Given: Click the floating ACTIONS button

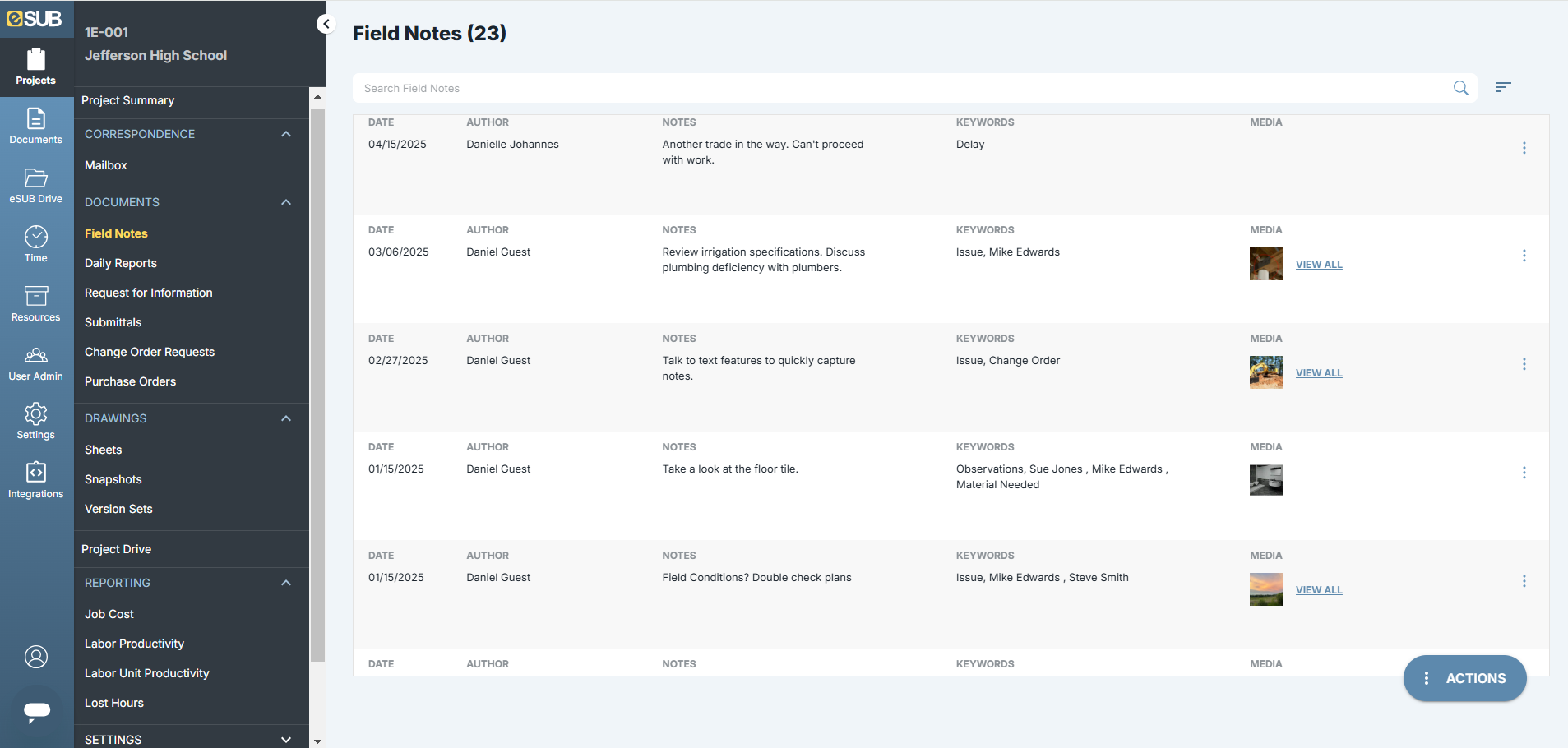Looking at the screenshot, I should pyautogui.click(x=1464, y=678).
